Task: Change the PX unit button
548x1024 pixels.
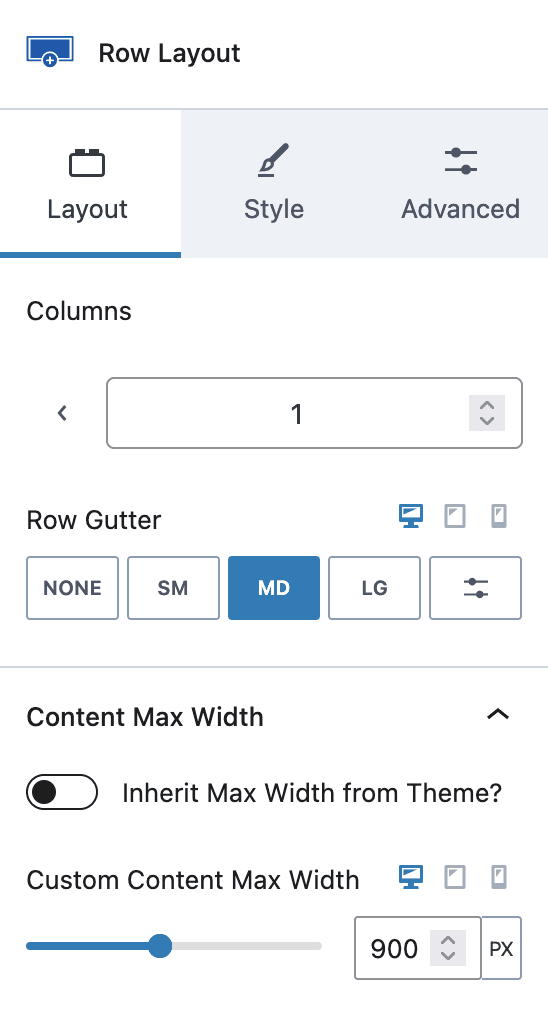Action: pyautogui.click(x=502, y=948)
